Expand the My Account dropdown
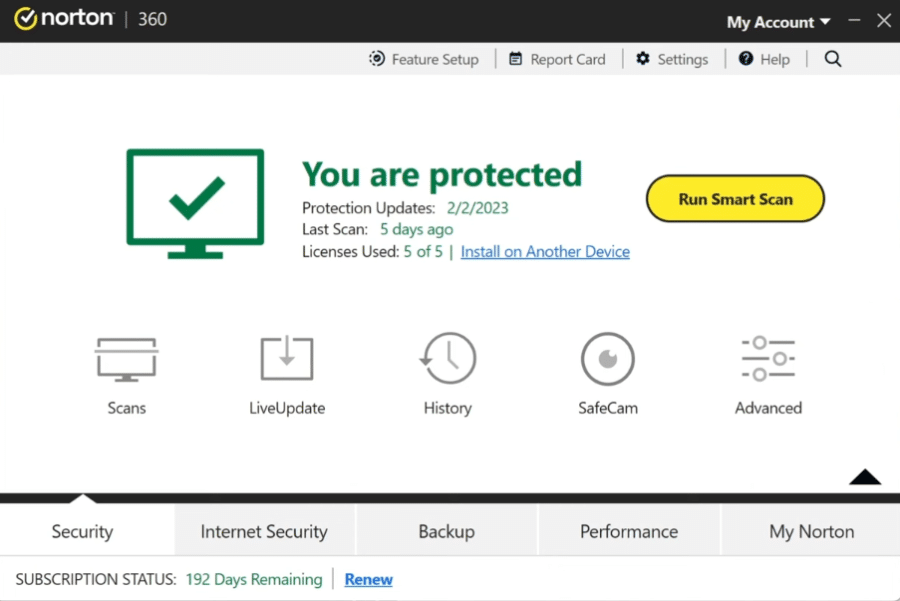Image resolution: width=900 pixels, height=601 pixels. [x=778, y=22]
